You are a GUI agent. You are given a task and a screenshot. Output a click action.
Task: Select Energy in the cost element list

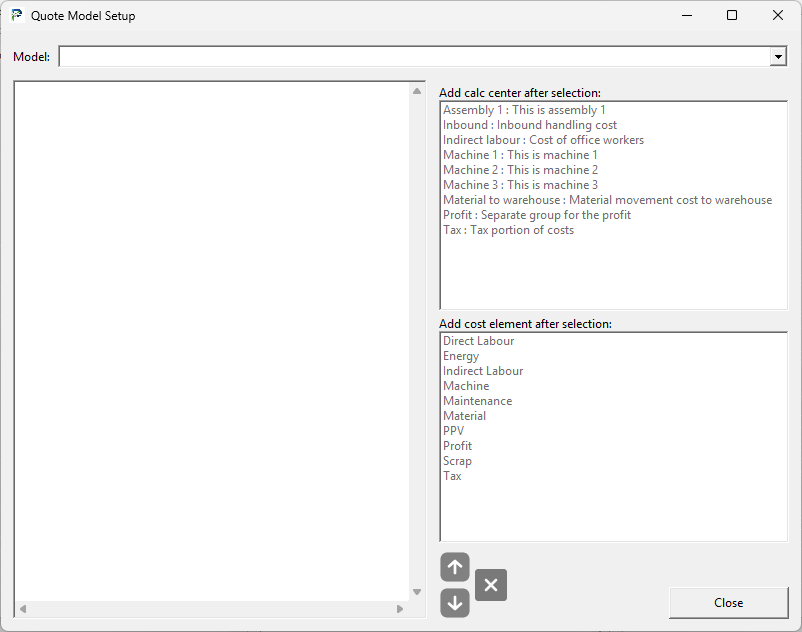[x=461, y=355]
